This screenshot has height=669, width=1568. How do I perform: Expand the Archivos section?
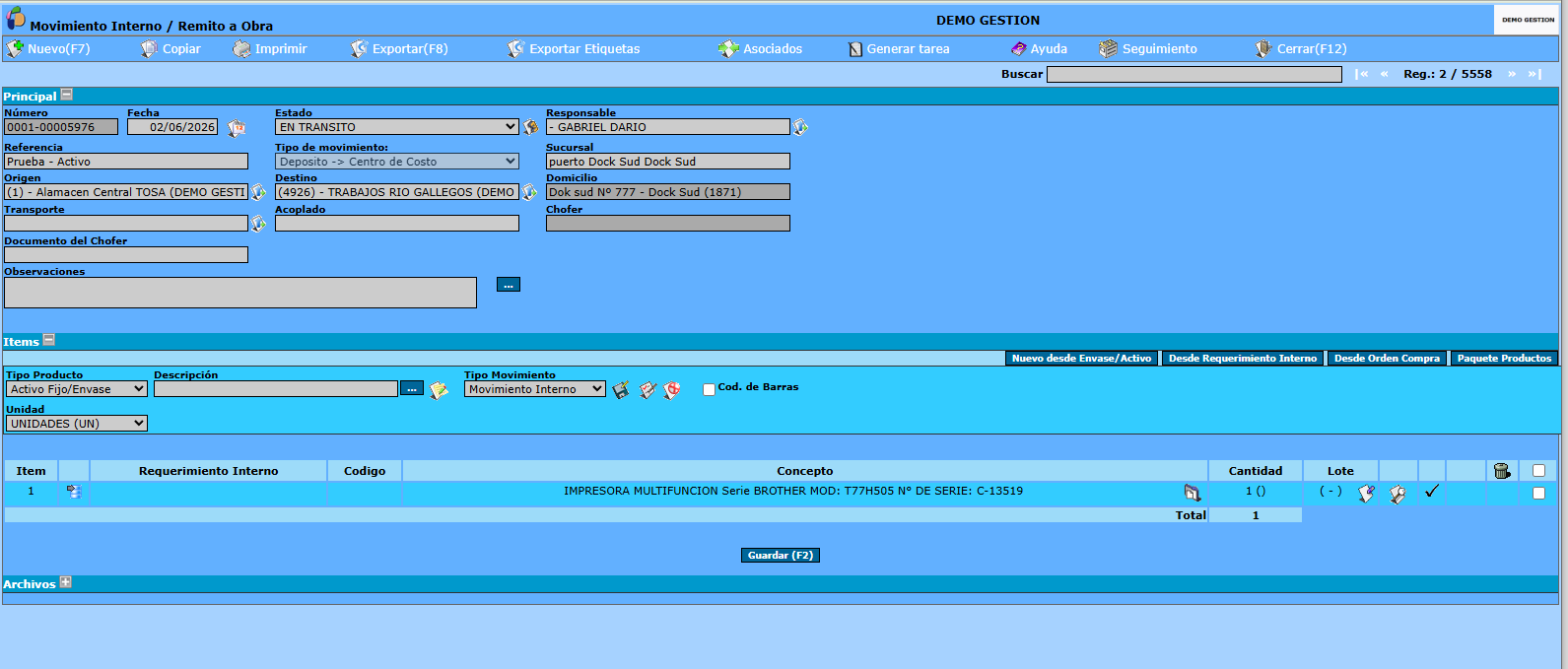pyautogui.click(x=66, y=582)
